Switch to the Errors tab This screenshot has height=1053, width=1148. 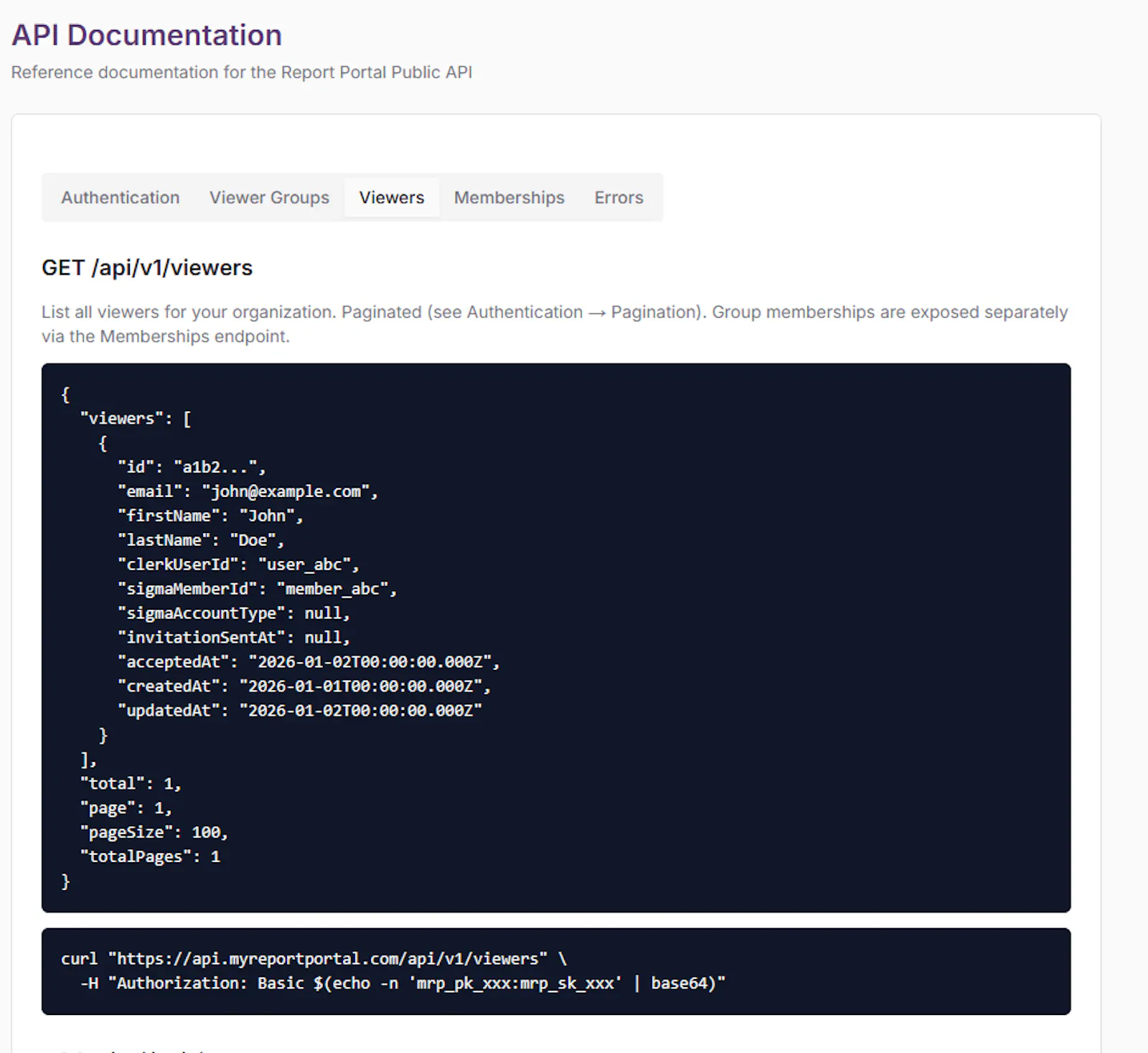click(618, 197)
